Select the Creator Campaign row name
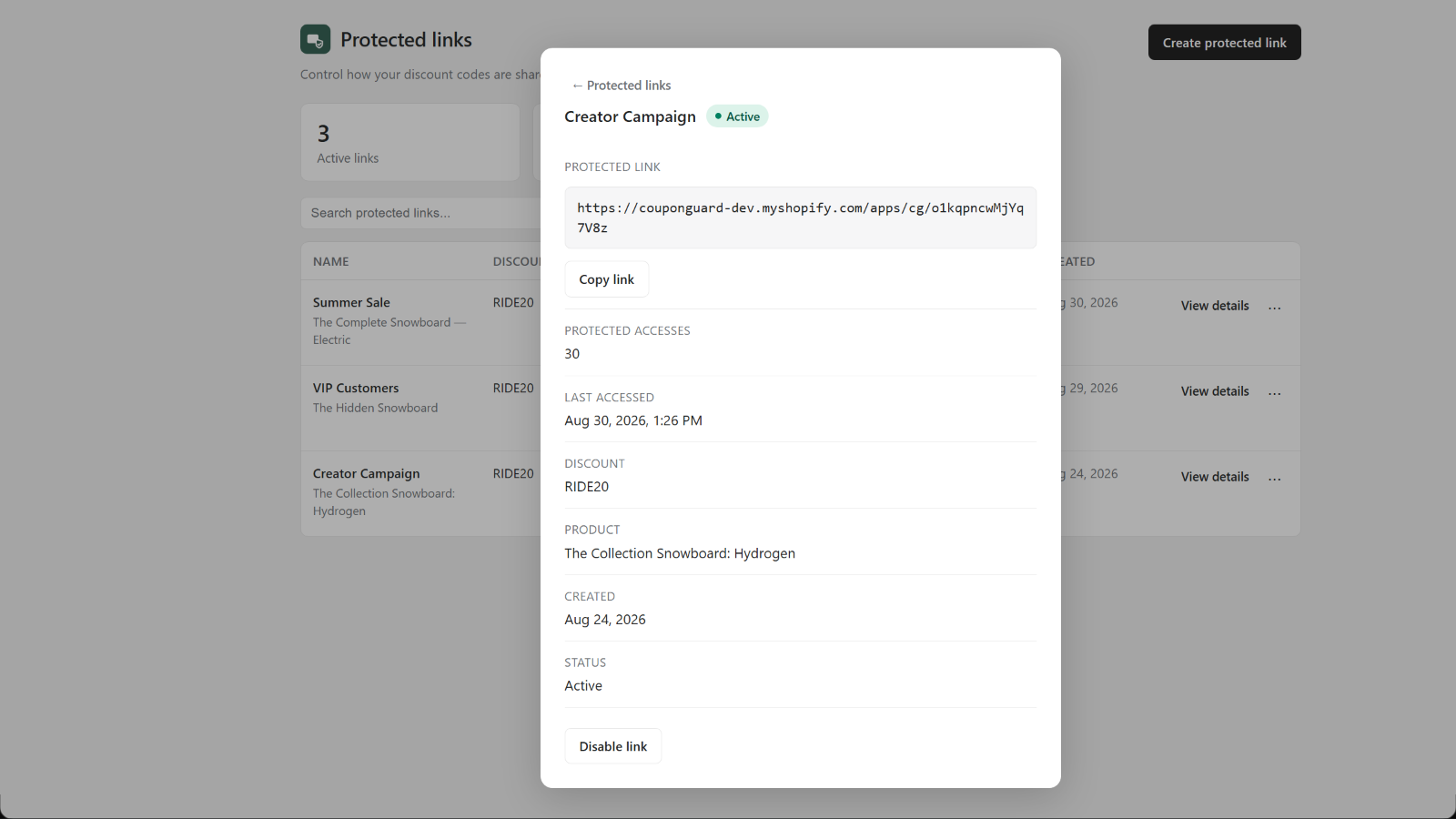 click(x=366, y=474)
